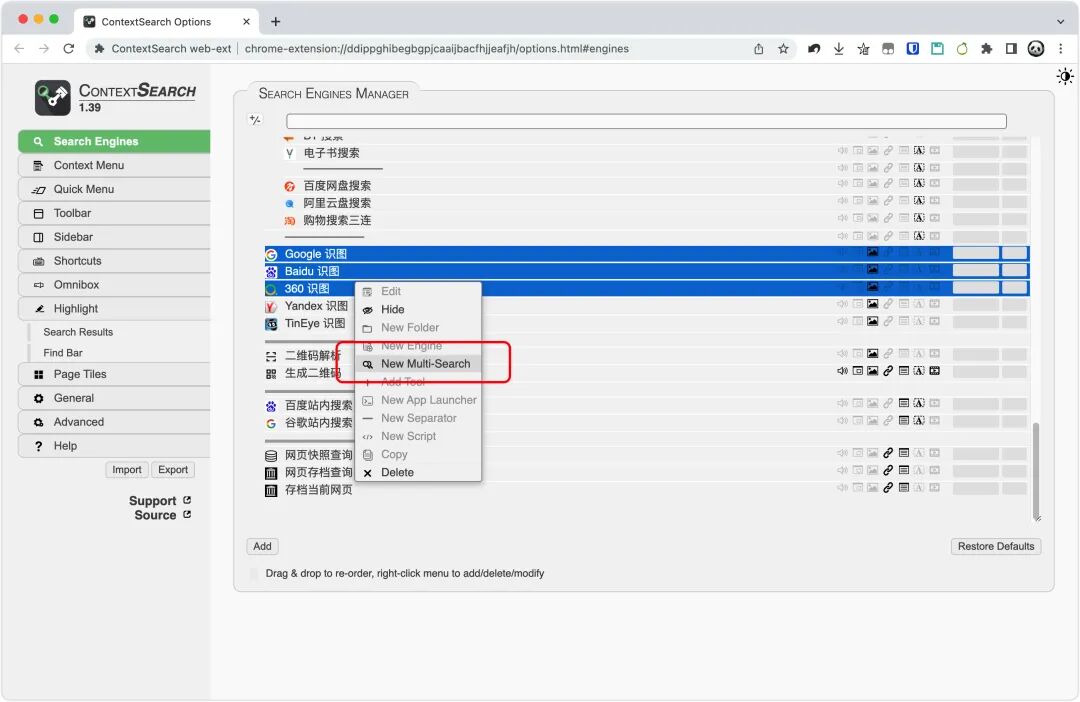Click the 网页快照查询 database icon
Viewport: 1080px width, 702px height.
[x=271, y=455]
